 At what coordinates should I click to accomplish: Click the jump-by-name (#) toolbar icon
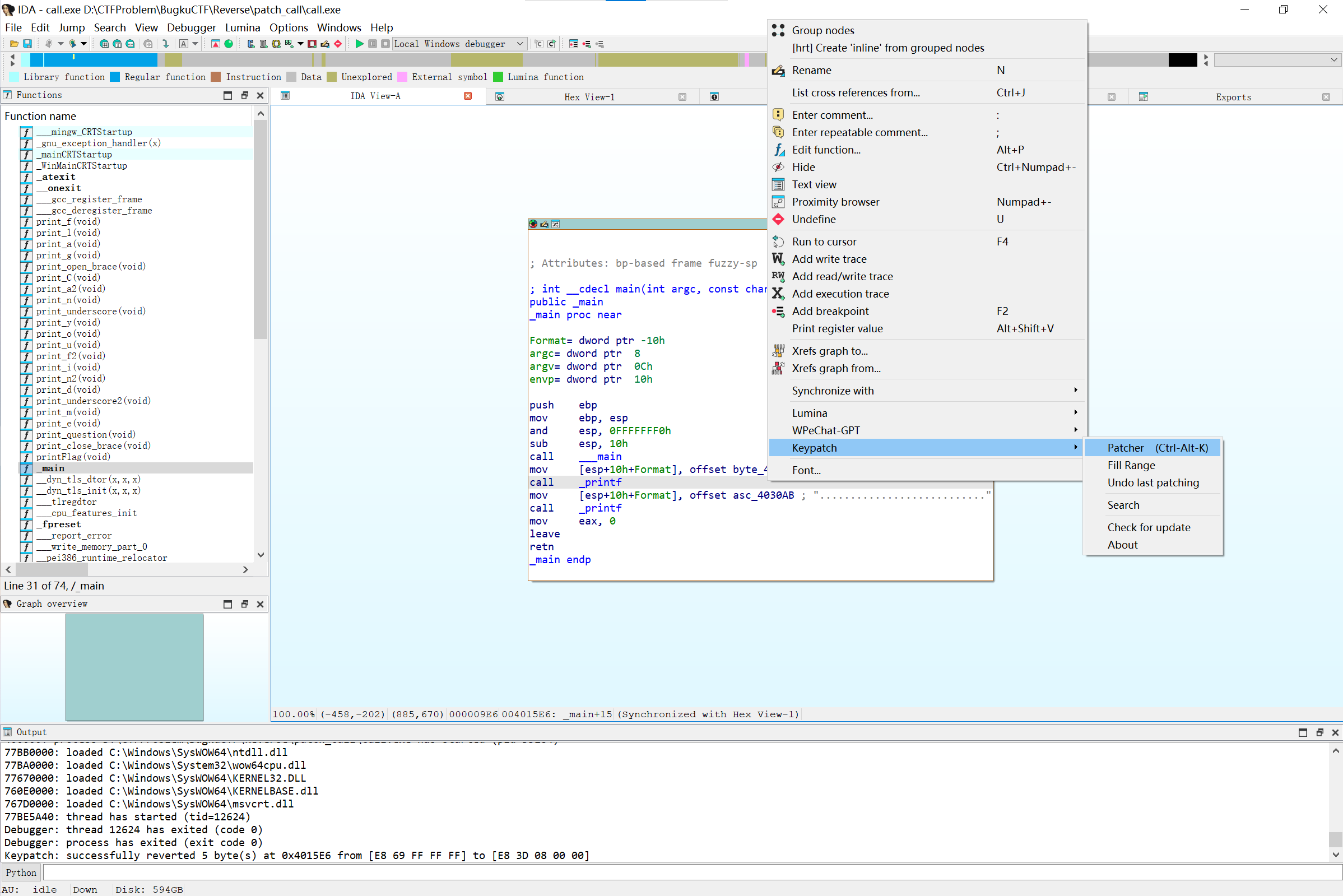(104, 44)
